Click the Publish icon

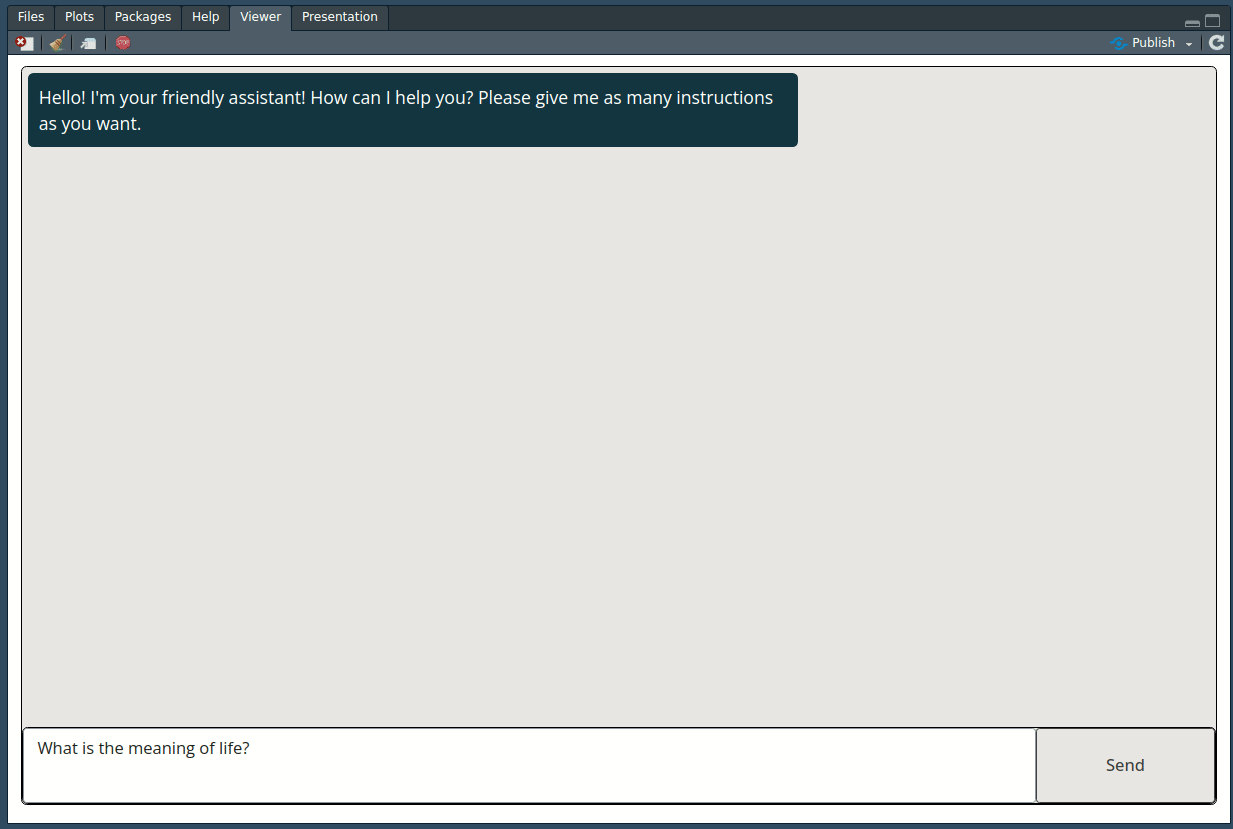point(1119,43)
